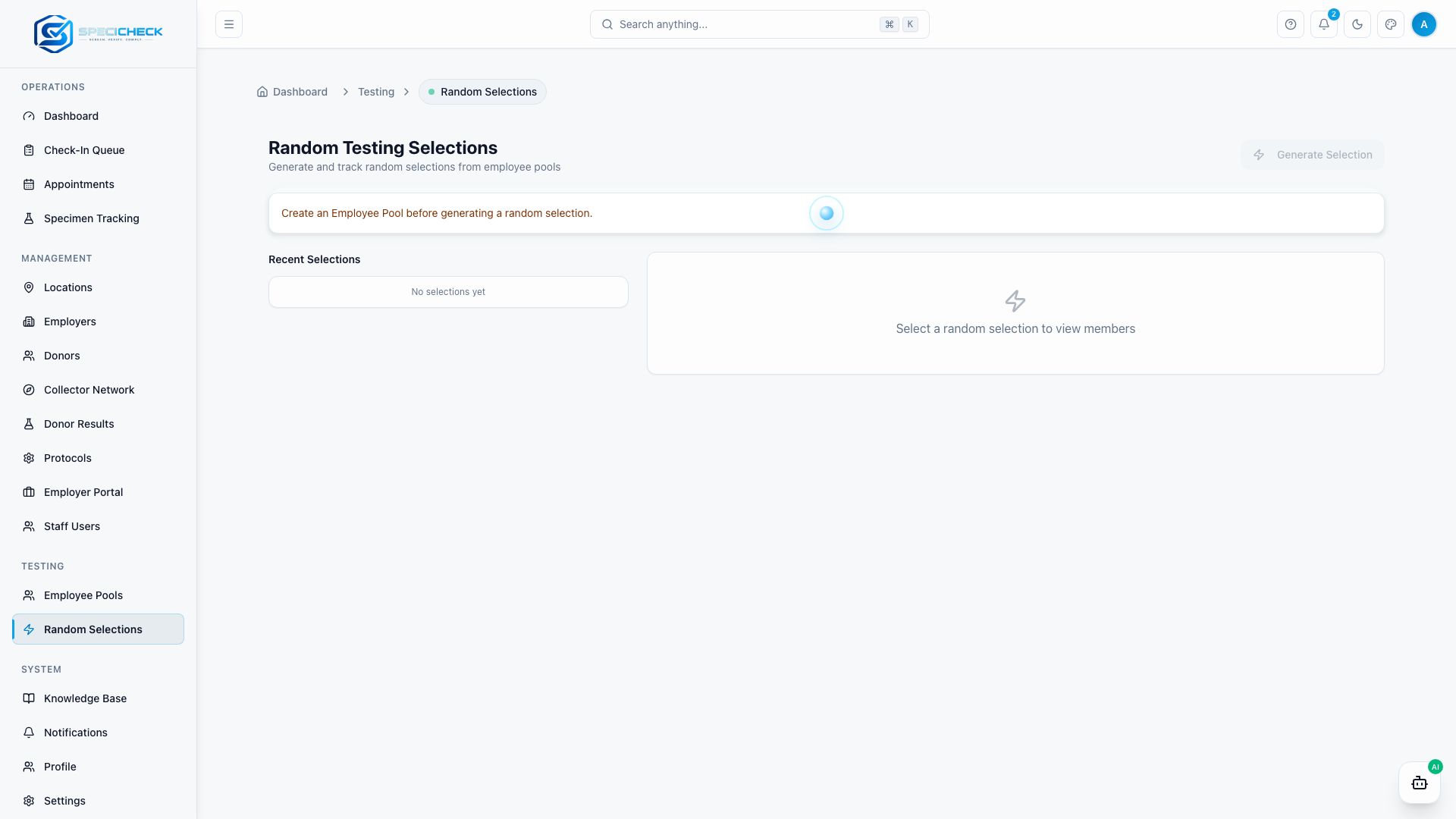
Task: Go to the Profile page
Action: (99, 767)
